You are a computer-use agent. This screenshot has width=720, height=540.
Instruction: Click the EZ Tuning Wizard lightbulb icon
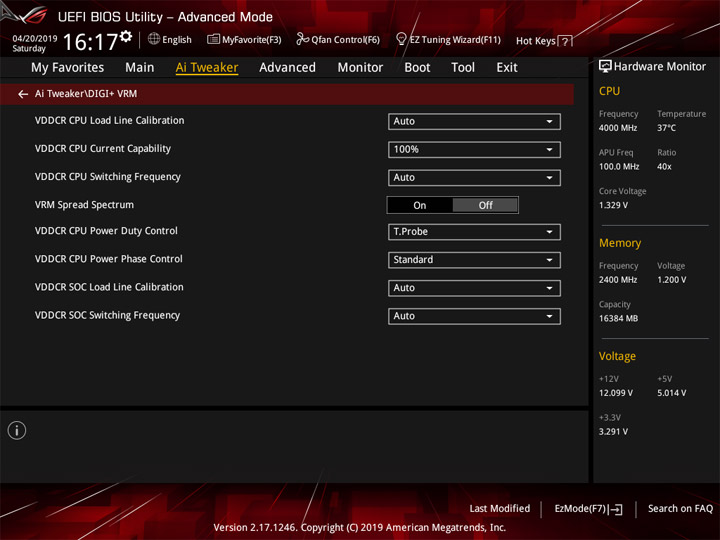point(401,39)
